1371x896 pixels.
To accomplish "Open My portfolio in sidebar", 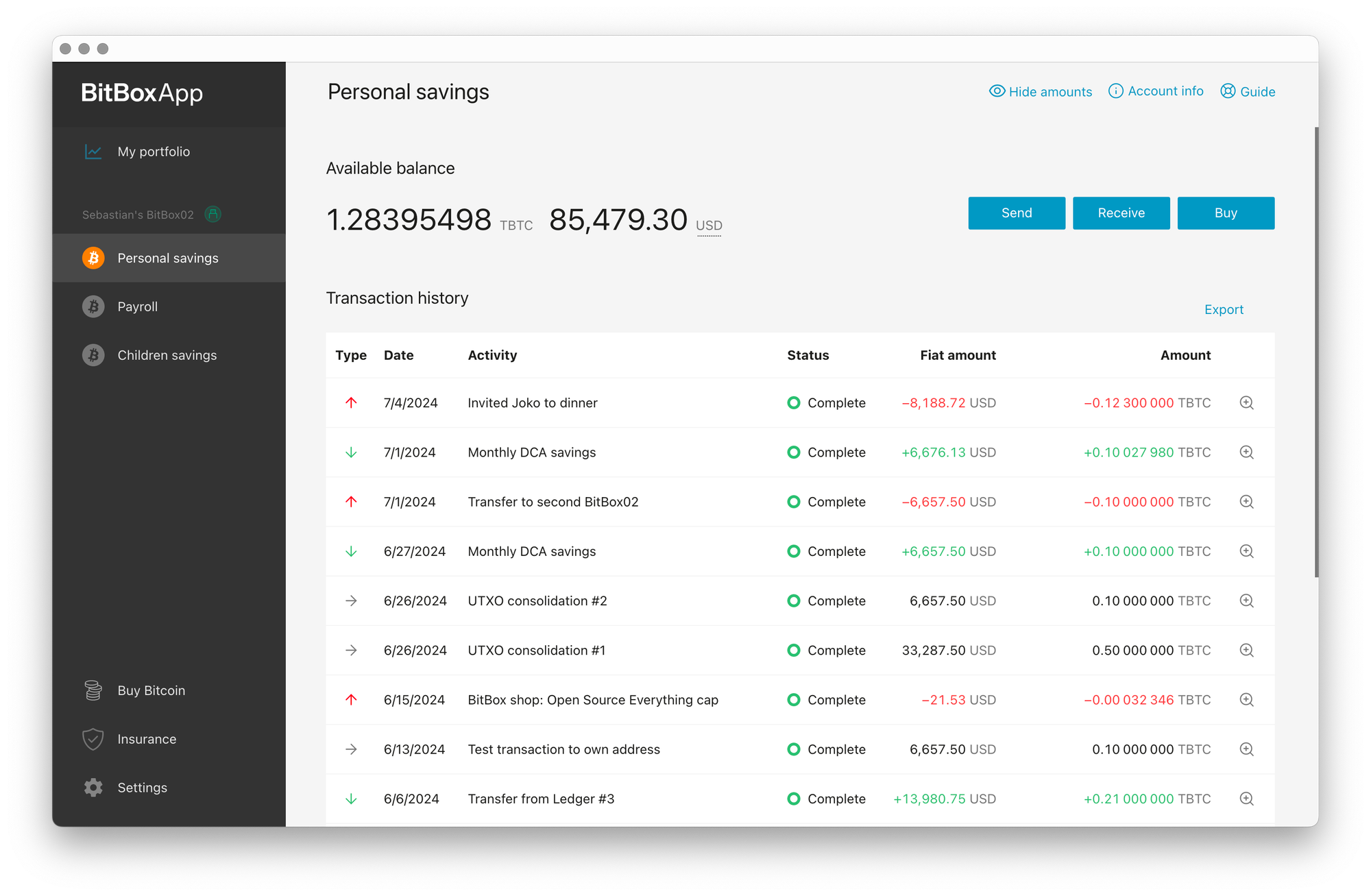I will point(169,152).
